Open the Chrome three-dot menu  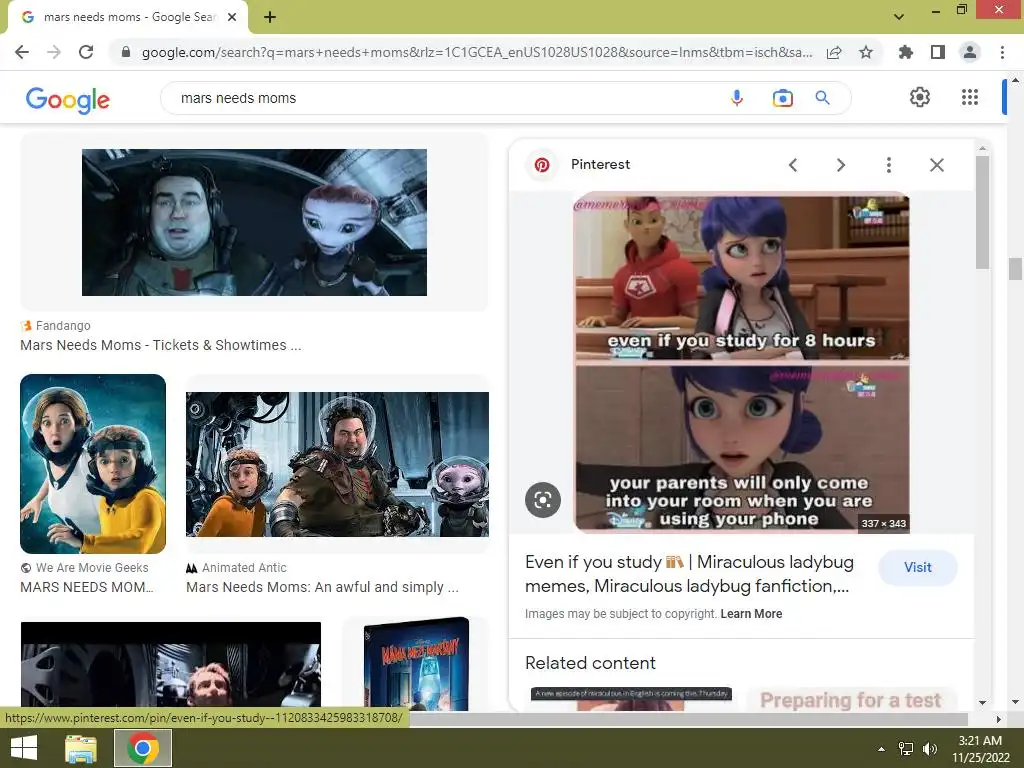point(1002,52)
